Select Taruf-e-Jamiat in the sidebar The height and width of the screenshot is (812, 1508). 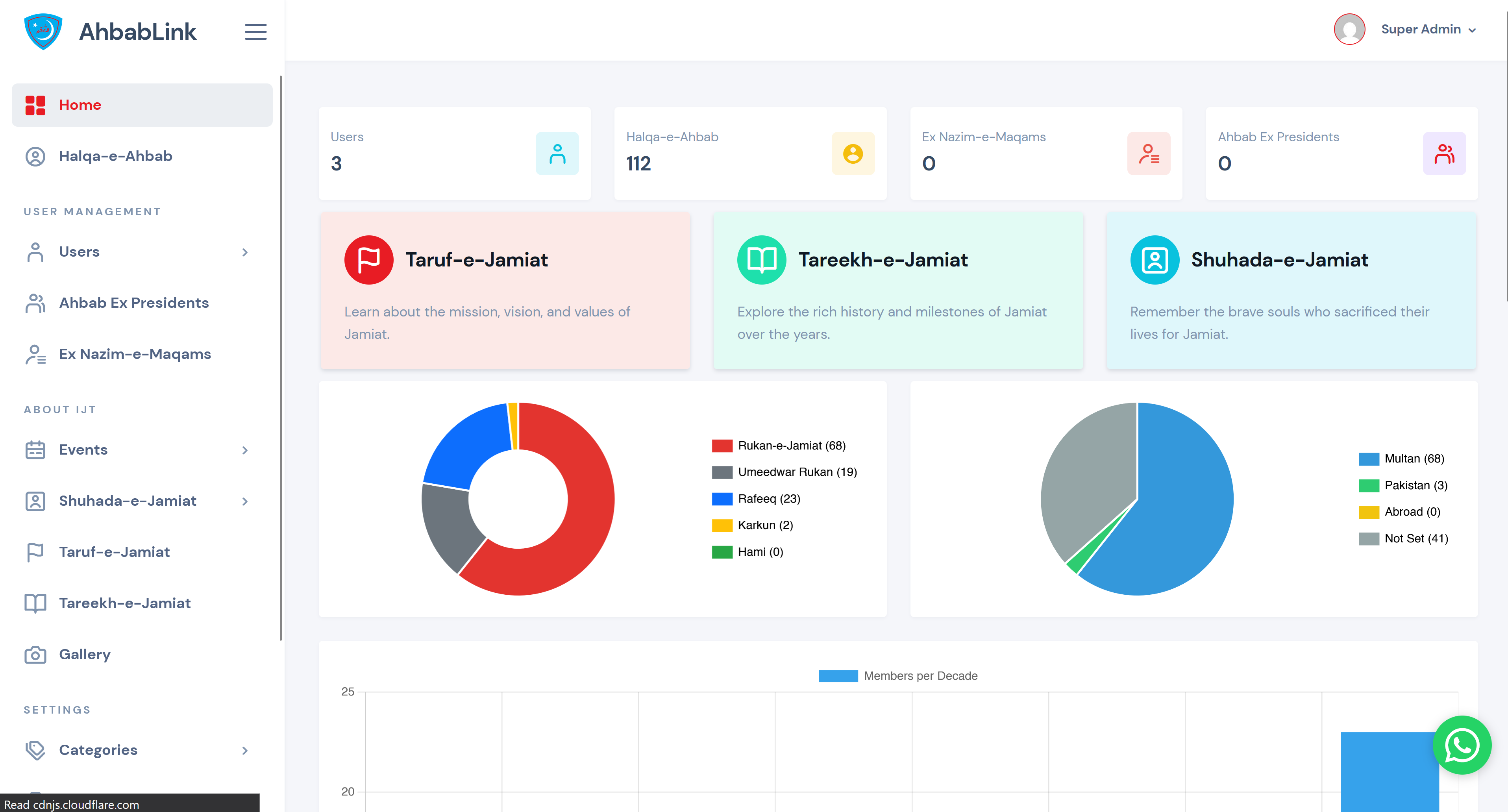(114, 552)
